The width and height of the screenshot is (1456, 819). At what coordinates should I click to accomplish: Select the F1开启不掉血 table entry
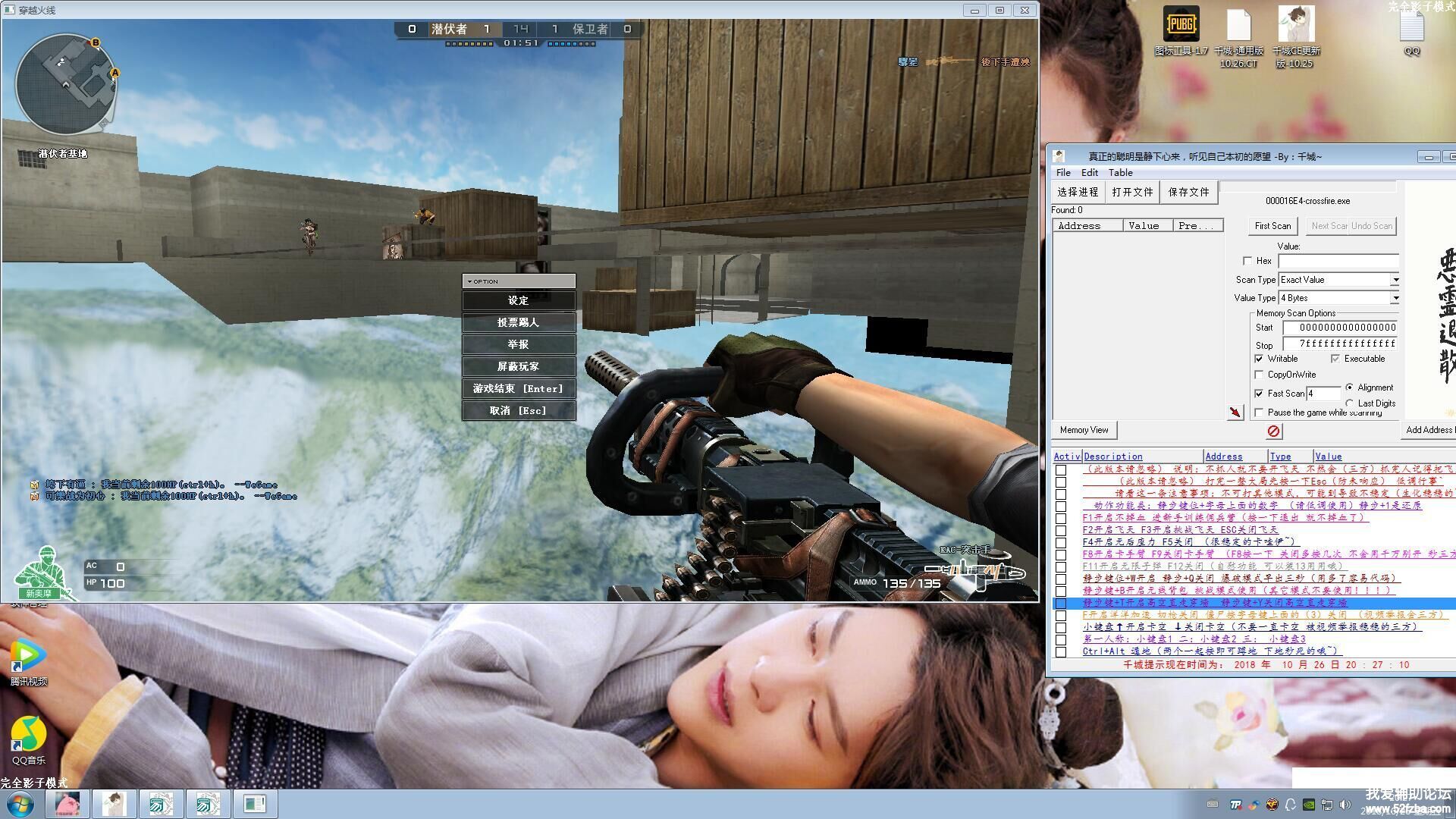pos(1224,518)
